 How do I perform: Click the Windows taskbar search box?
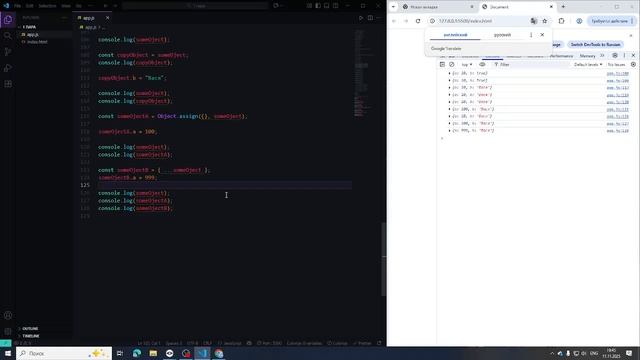click(x=64, y=353)
